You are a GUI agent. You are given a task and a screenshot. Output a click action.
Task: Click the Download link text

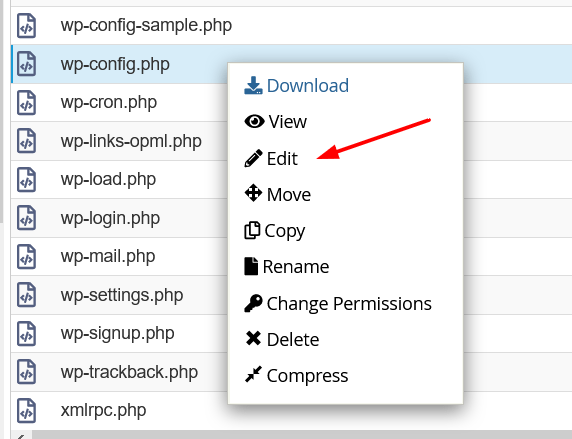coord(308,86)
